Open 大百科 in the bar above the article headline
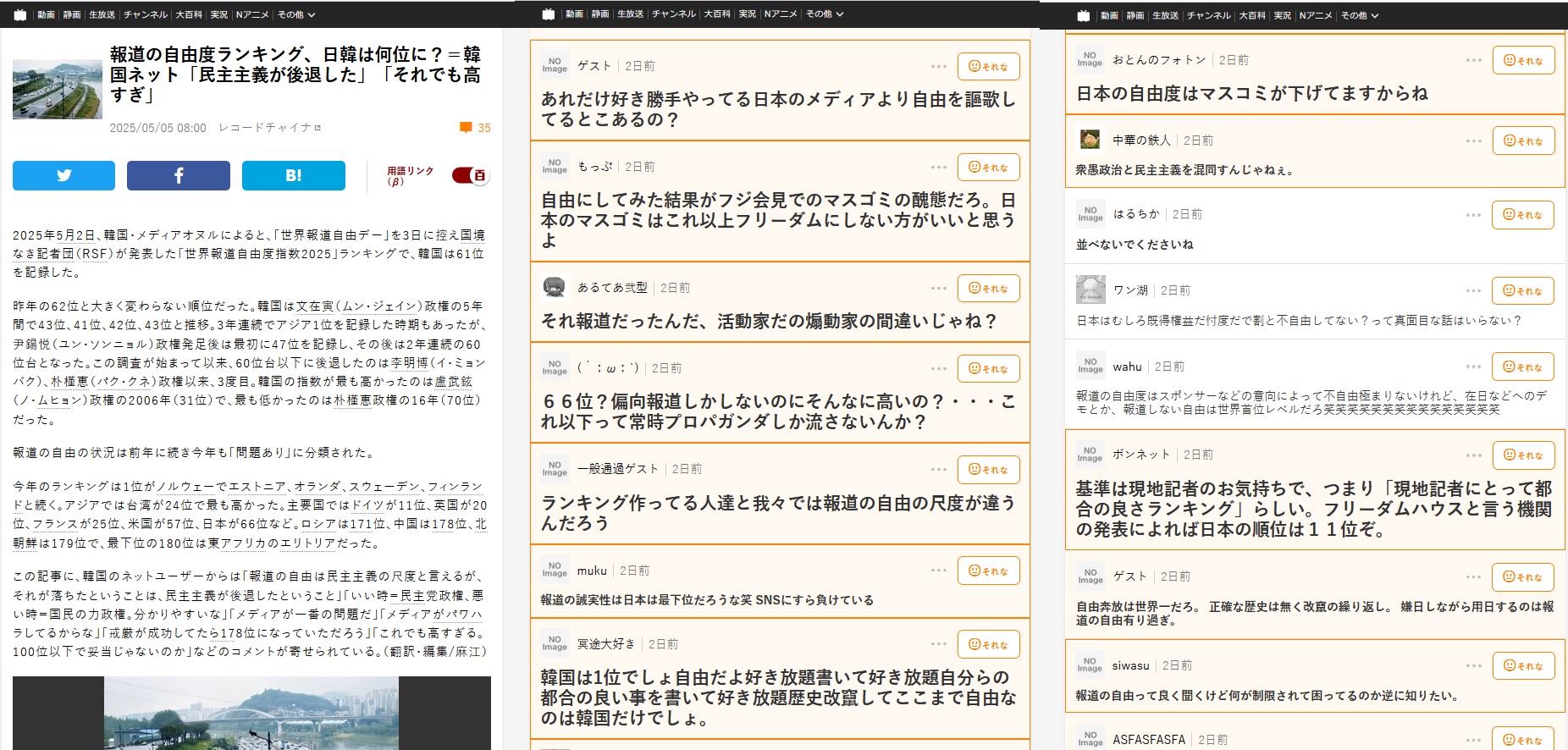Screen dimensions: 1568x750 190,15
